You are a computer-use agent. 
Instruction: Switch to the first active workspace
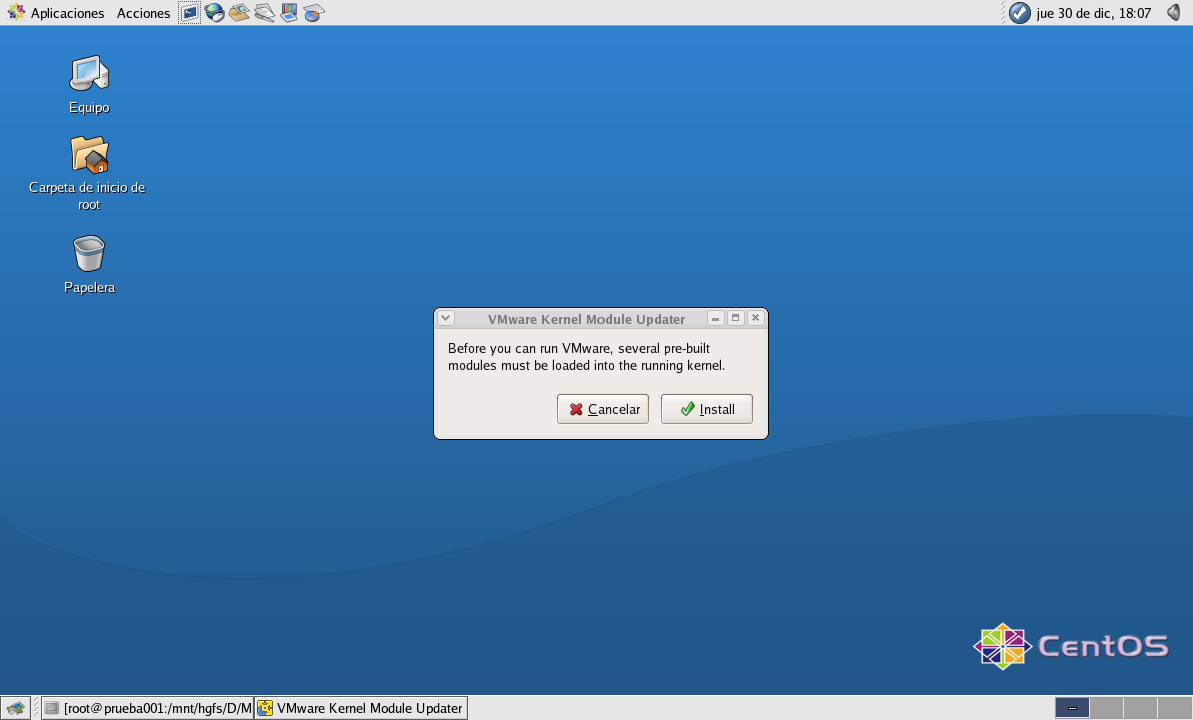1072,708
